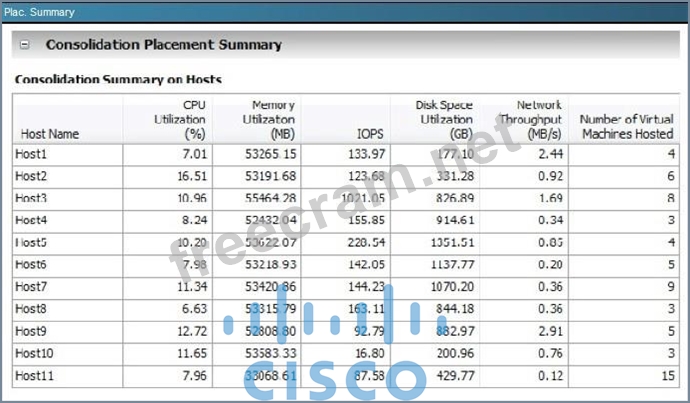Click the Host3 row name cell
Image resolution: width=690 pixels, height=403 pixels.
point(32,199)
